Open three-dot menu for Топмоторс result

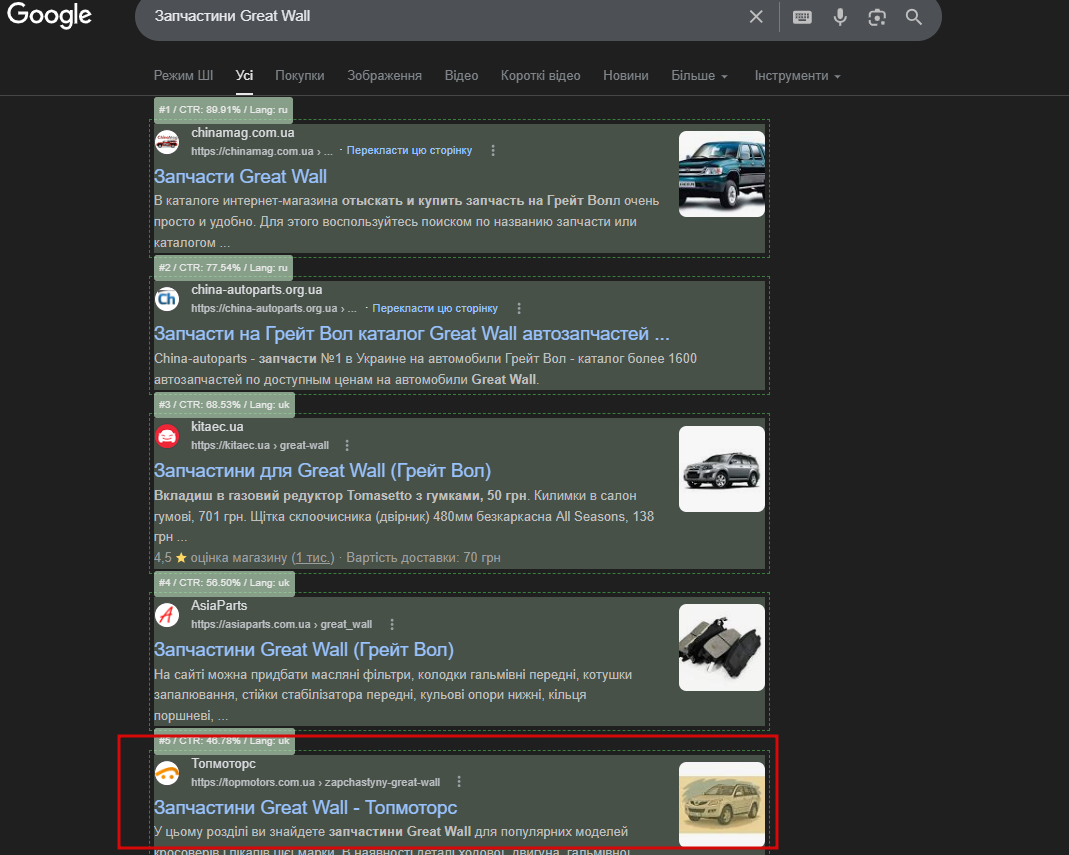(459, 781)
